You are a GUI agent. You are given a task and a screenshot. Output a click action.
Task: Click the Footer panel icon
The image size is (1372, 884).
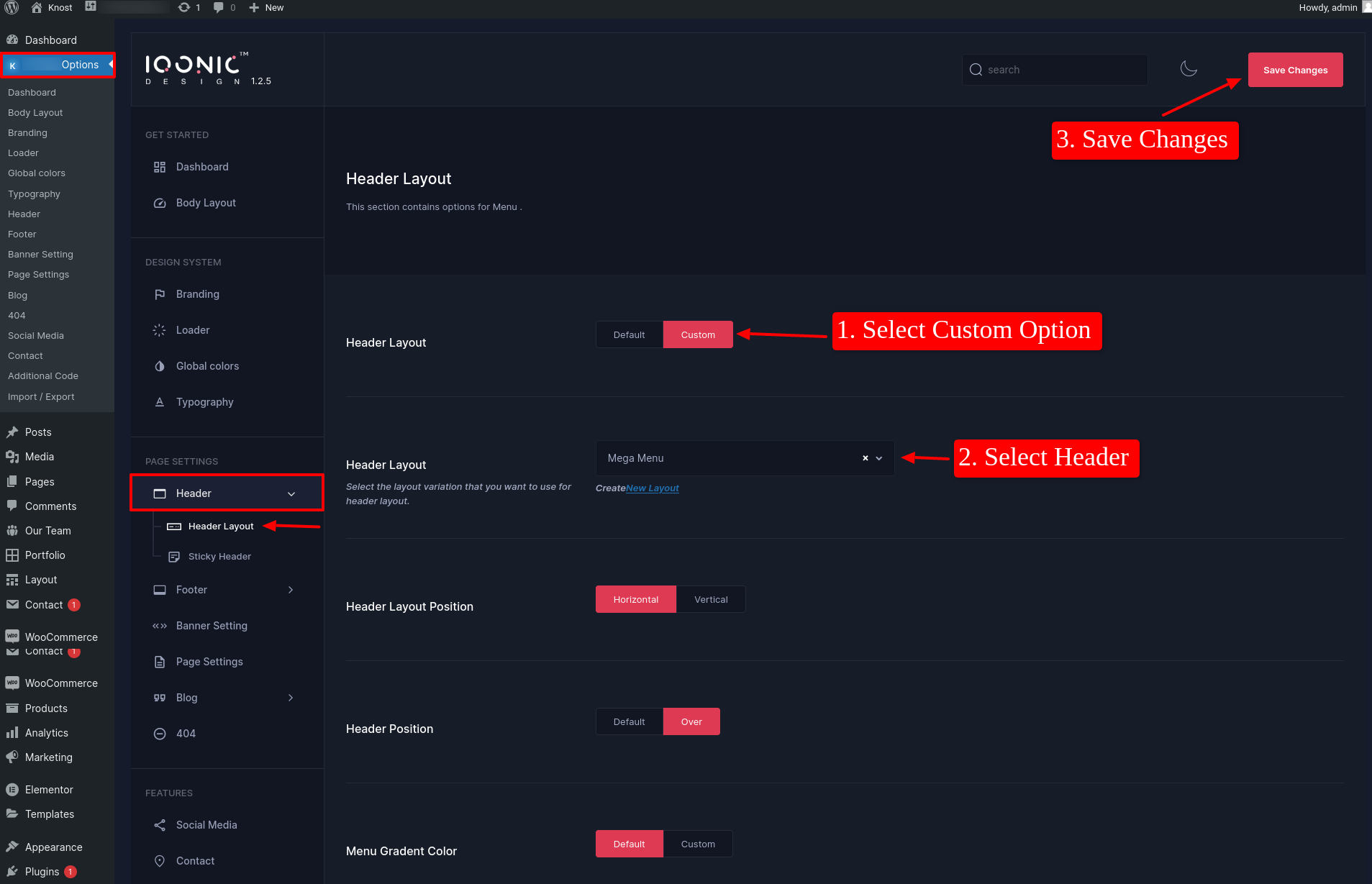click(x=160, y=590)
